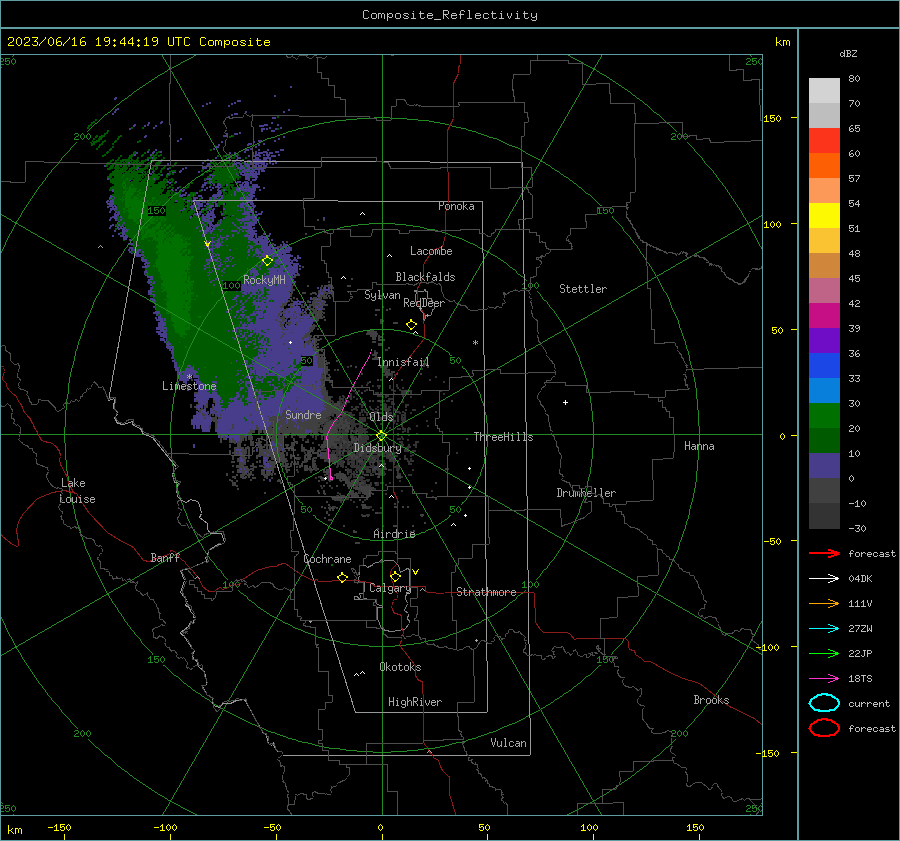Click the cyan 27ZW arrow icon

point(824,629)
